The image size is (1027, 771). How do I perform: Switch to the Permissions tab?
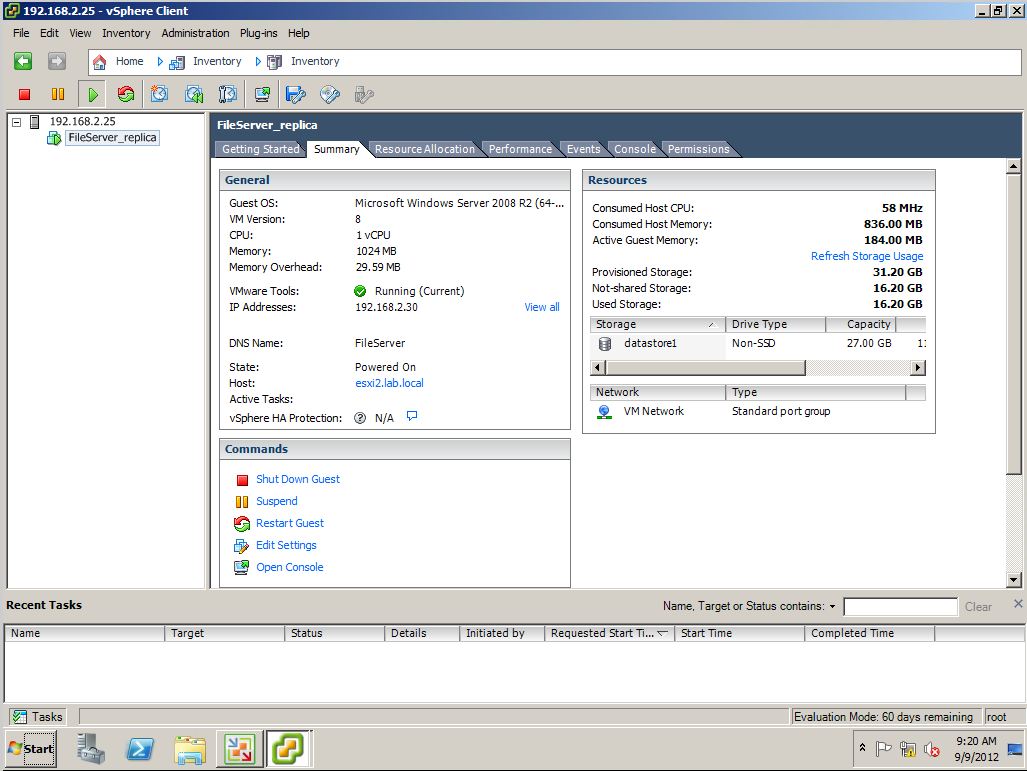(x=698, y=149)
